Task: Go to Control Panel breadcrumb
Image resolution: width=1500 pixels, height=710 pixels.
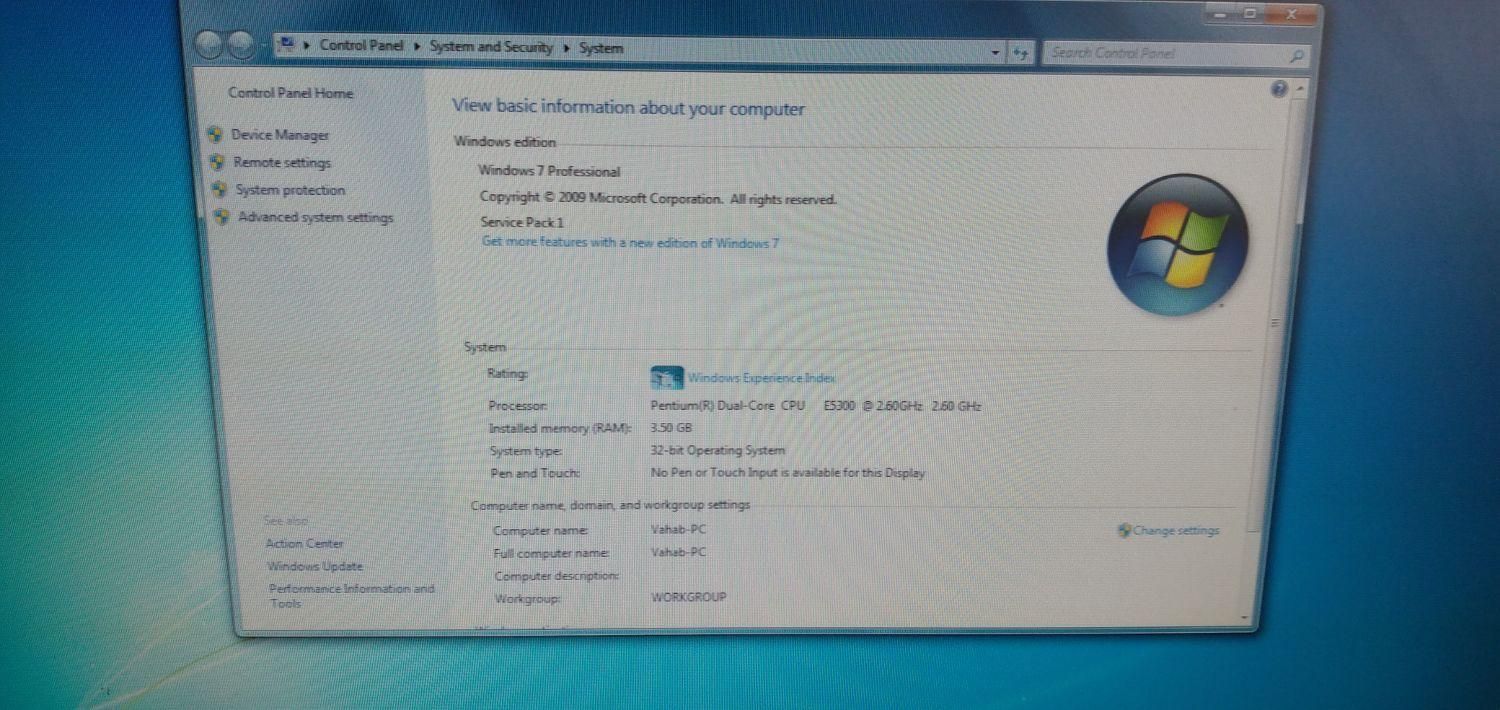Action: (x=362, y=45)
